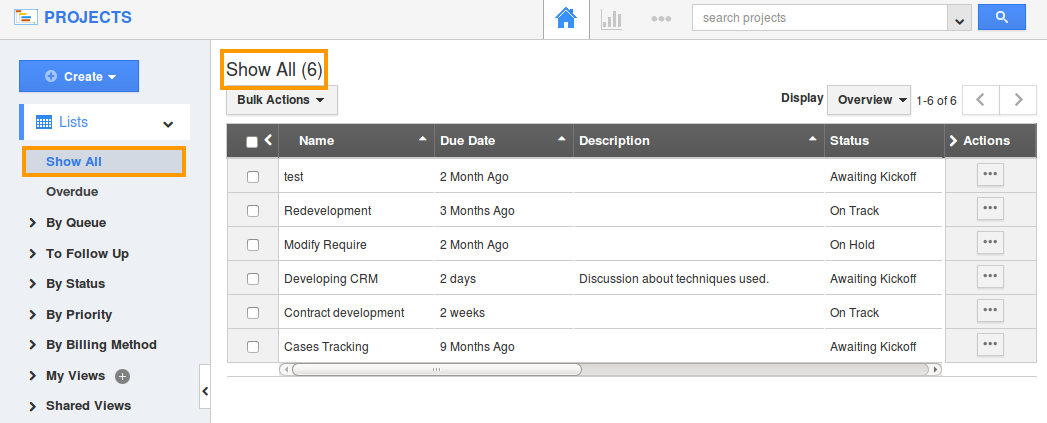The width and height of the screenshot is (1047, 423).
Task: Sort by Name column arrow
Action: (422, 138)
